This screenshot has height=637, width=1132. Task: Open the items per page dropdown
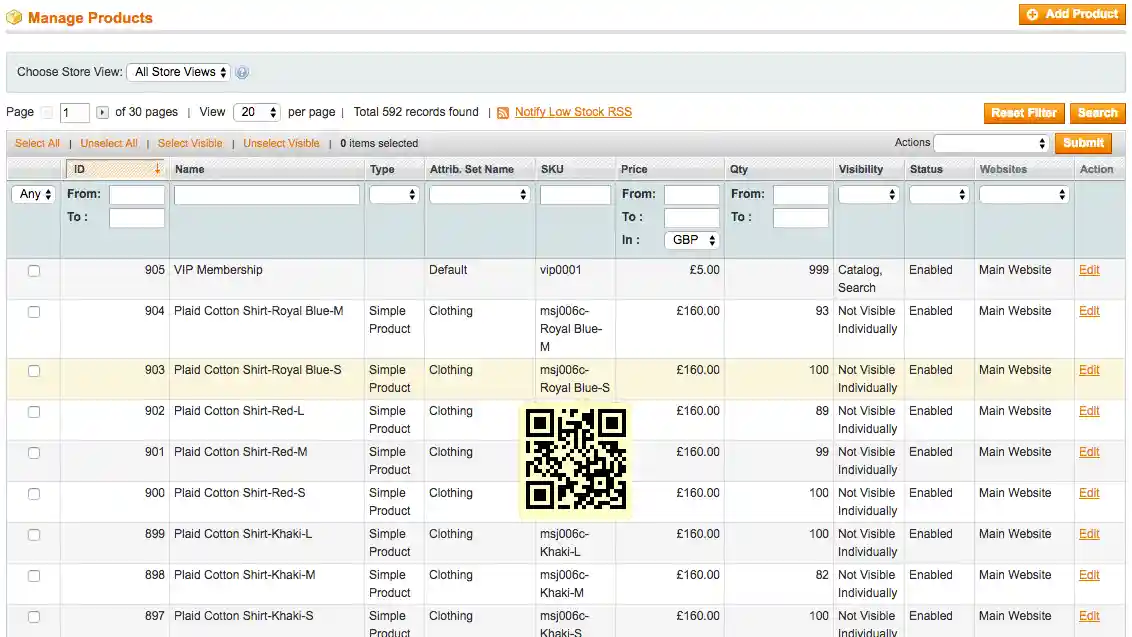point(257,112)
